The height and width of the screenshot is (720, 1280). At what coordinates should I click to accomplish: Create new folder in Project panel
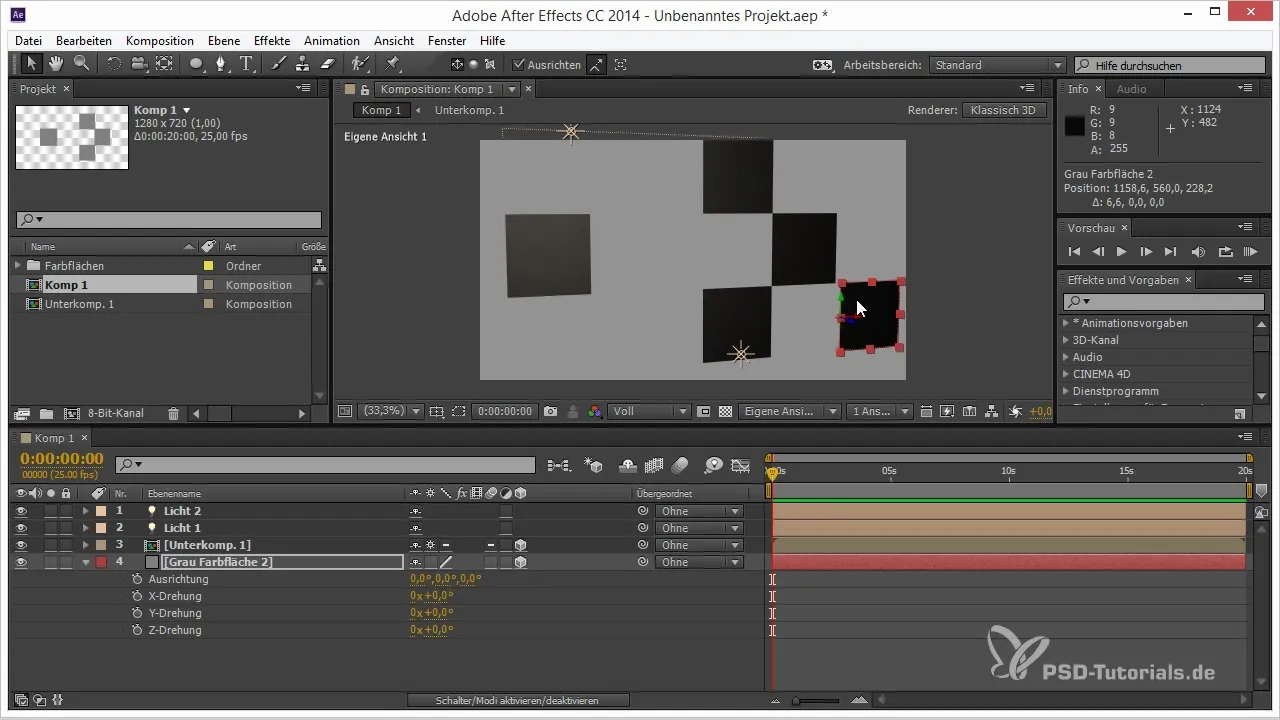46,413
